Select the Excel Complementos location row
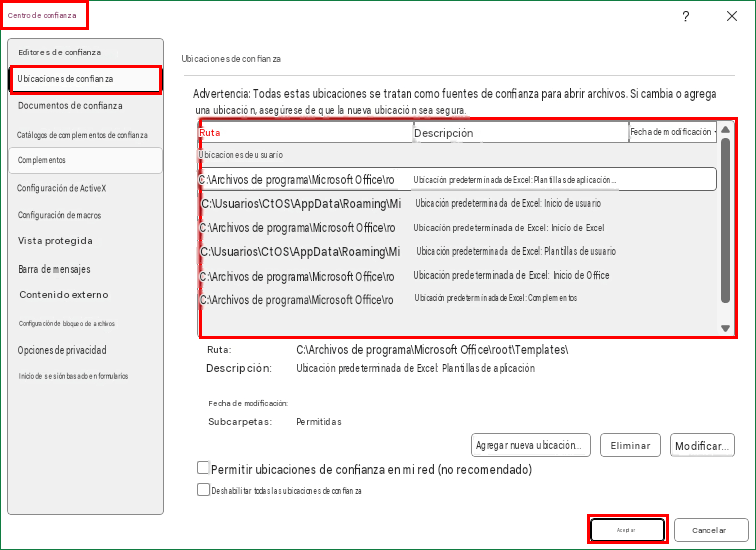The height and width of the screenshot is (550, 756). (x=457, y=299)
